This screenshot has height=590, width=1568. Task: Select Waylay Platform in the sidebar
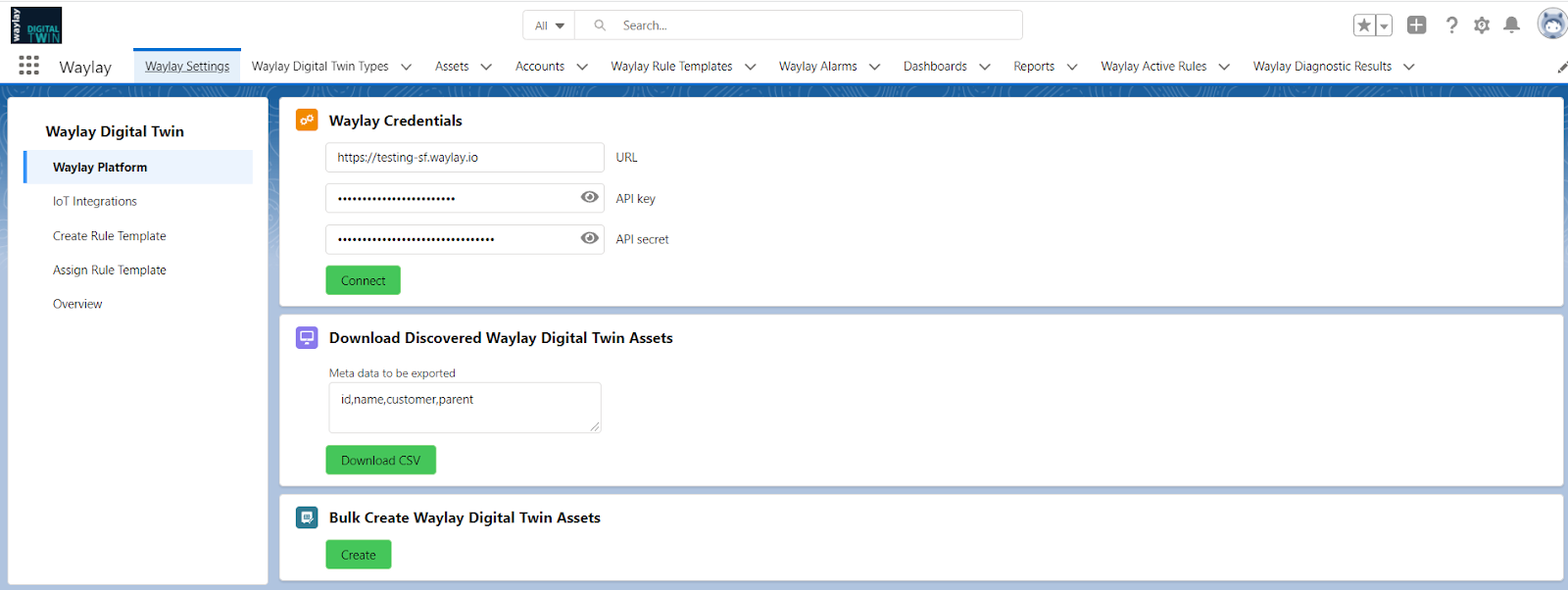(x=138, y=167)
